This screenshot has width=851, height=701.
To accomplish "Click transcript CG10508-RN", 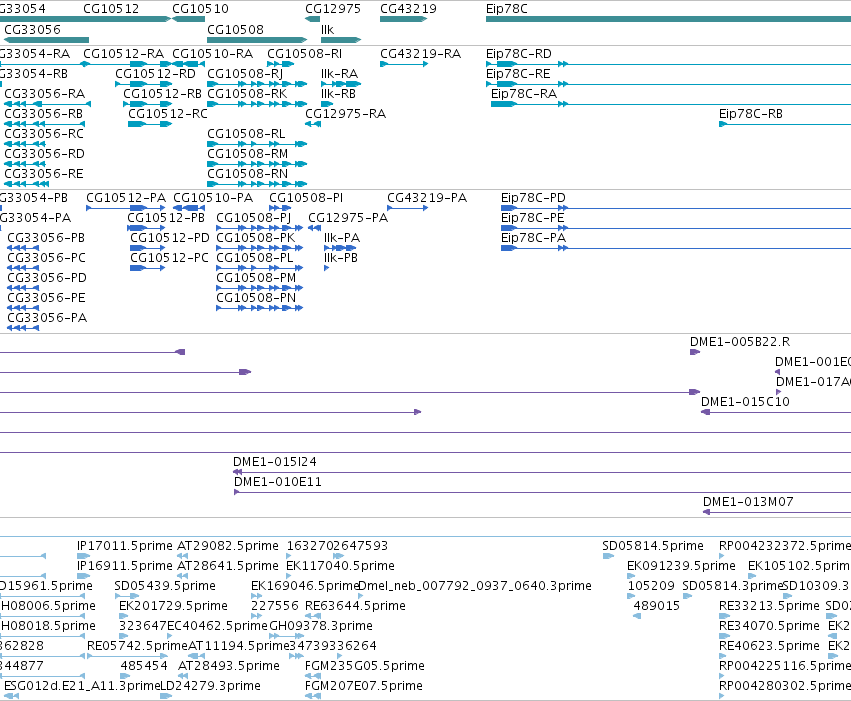I will tap(248, 174).
